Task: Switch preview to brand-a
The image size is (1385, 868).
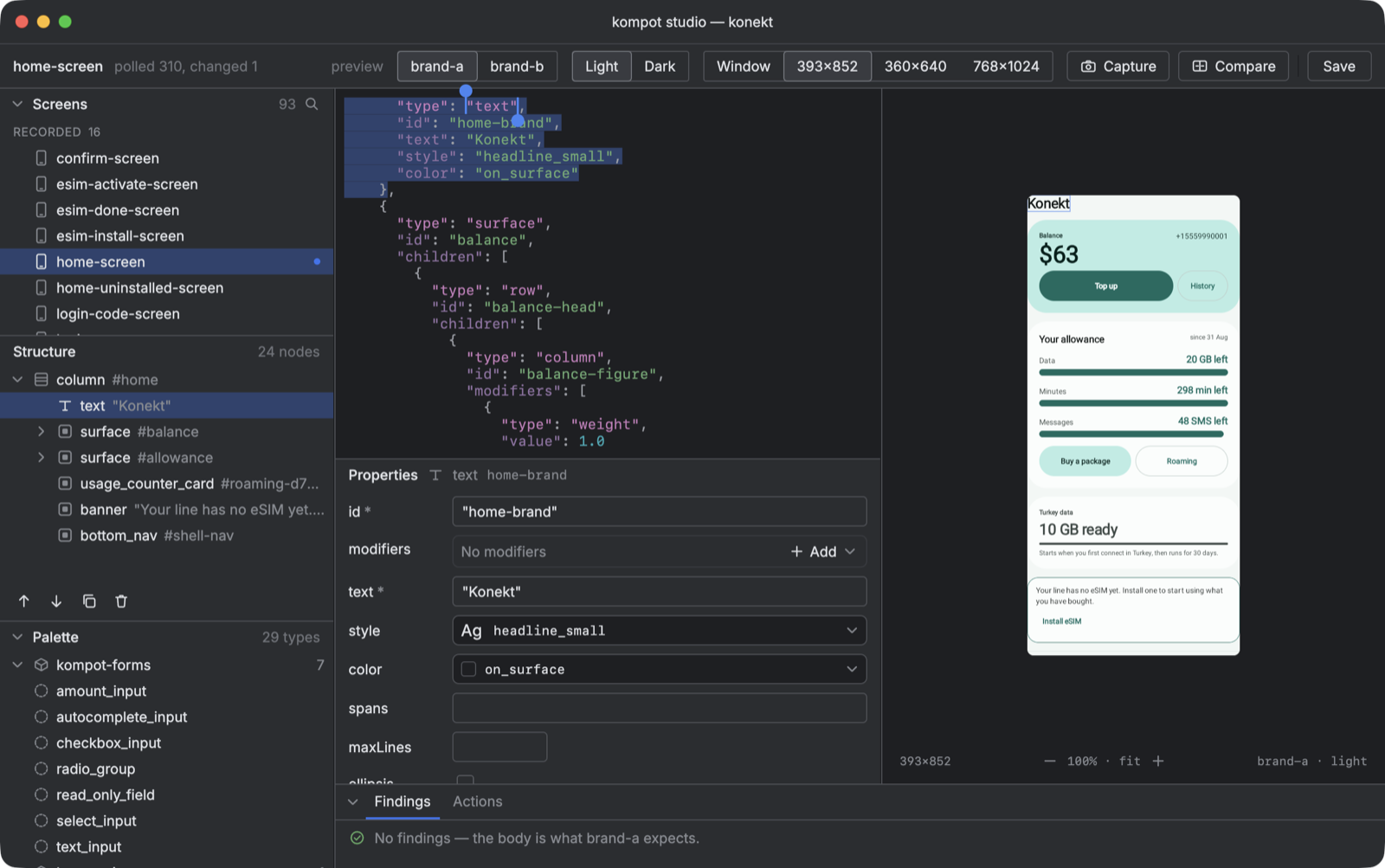Action: (x=437, y=67)
